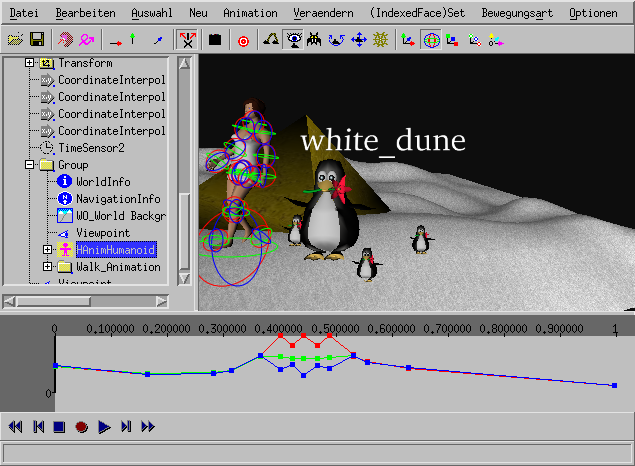This screenshot has height=466, width=635.
Task: Toggle the red X-axis arrow
Action: [x=116, y=42]
